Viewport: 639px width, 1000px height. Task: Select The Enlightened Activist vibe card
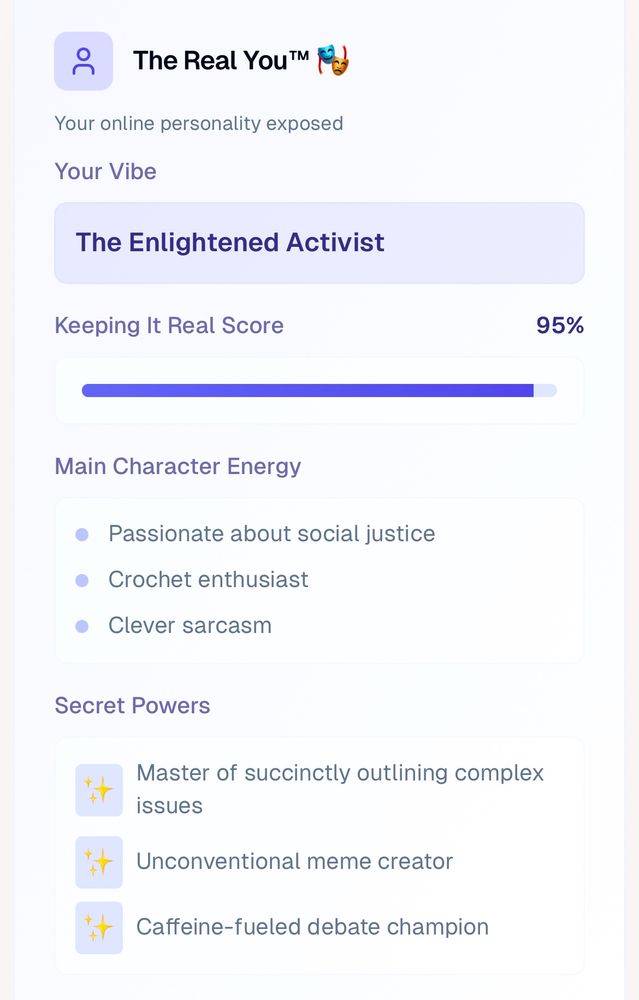click(x=320, y=243)
